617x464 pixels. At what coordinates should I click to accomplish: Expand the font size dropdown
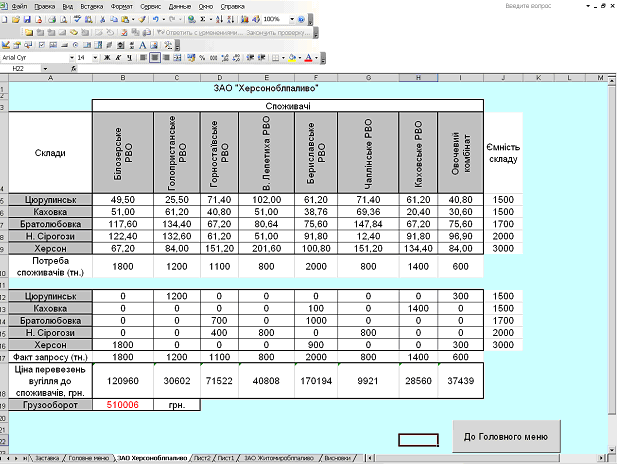pyautogui.click(x=96, y=58)
